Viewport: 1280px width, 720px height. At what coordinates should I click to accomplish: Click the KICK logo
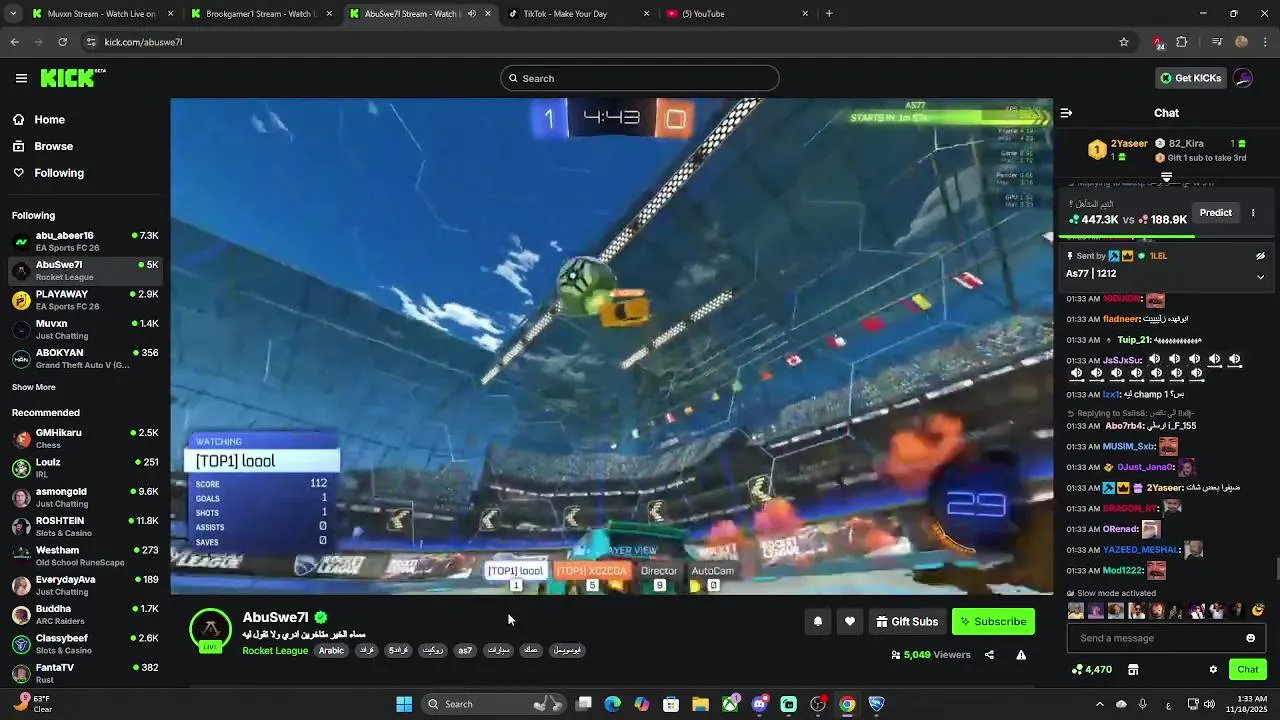(72, 78)
